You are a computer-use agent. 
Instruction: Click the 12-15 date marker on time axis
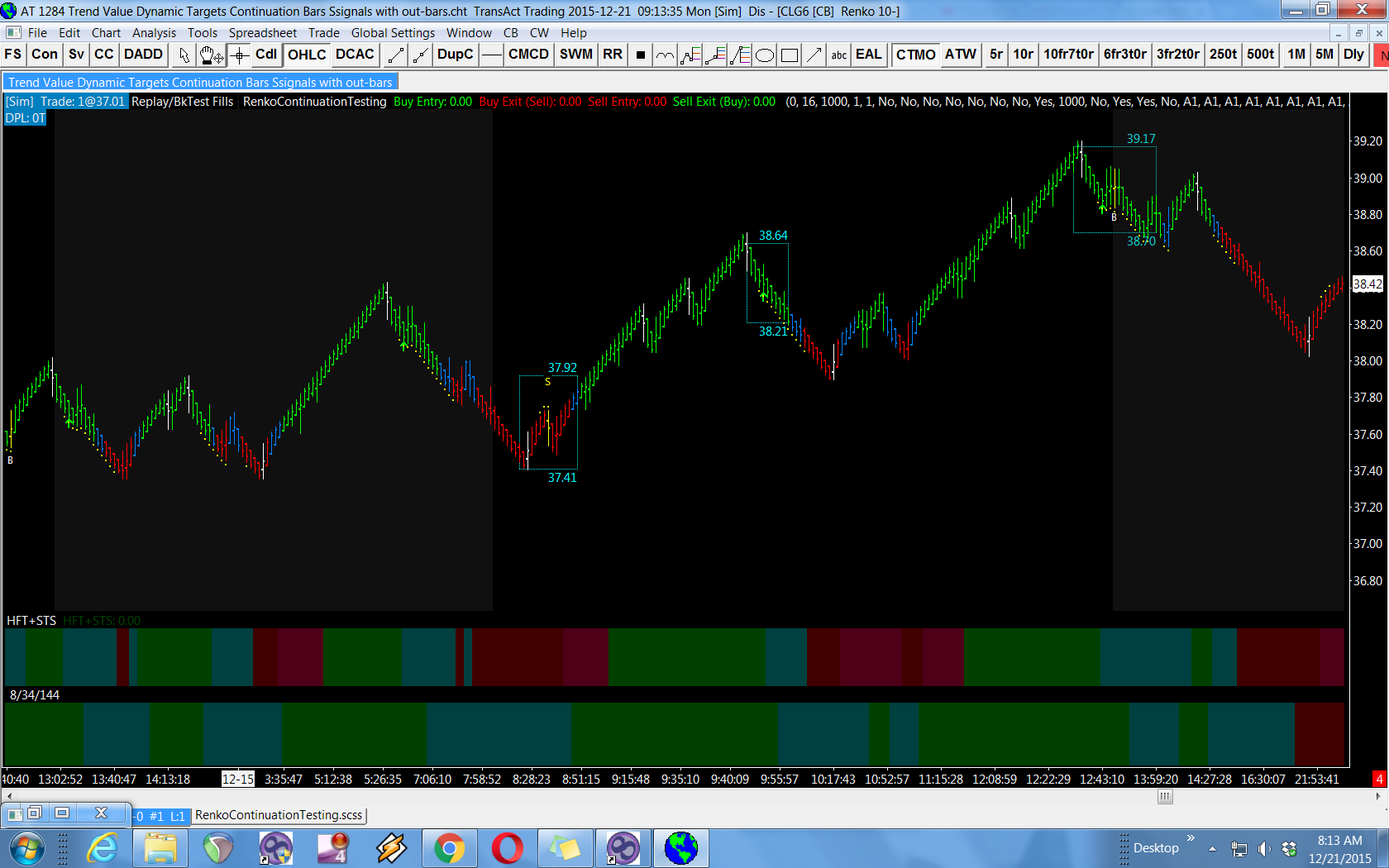tap(238, 779)
